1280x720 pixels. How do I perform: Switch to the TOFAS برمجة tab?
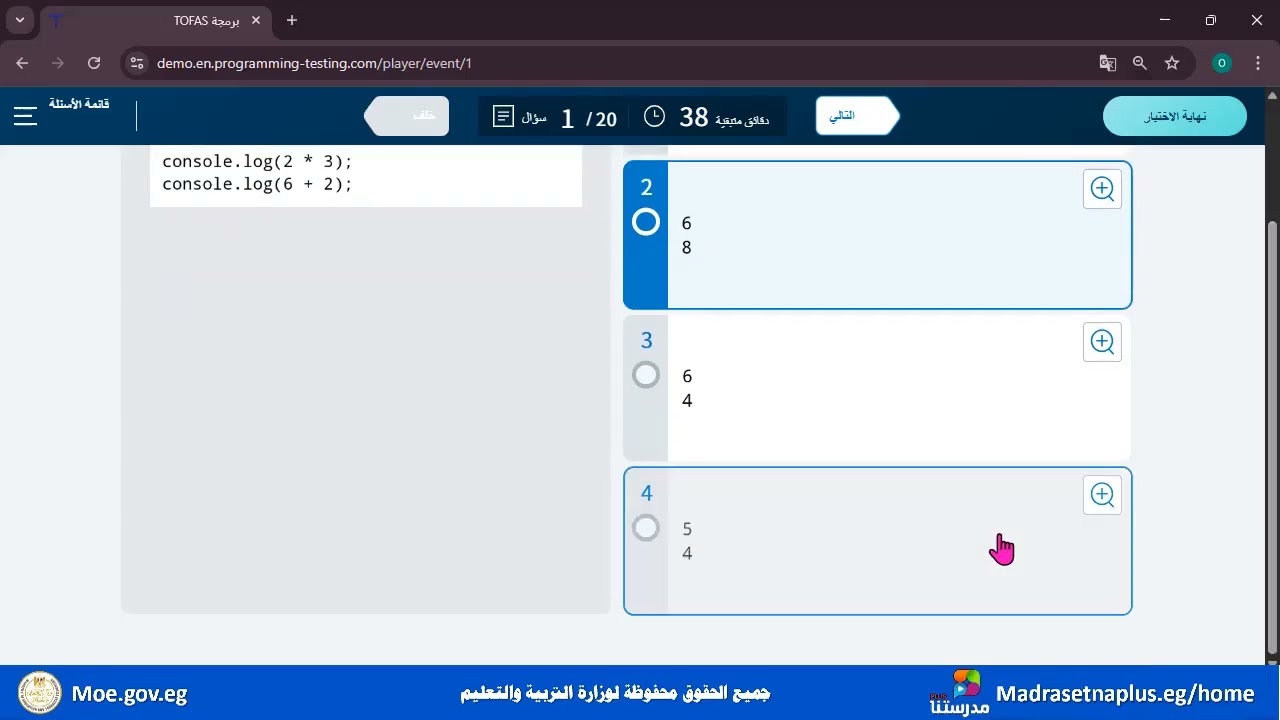pos(155,20)
